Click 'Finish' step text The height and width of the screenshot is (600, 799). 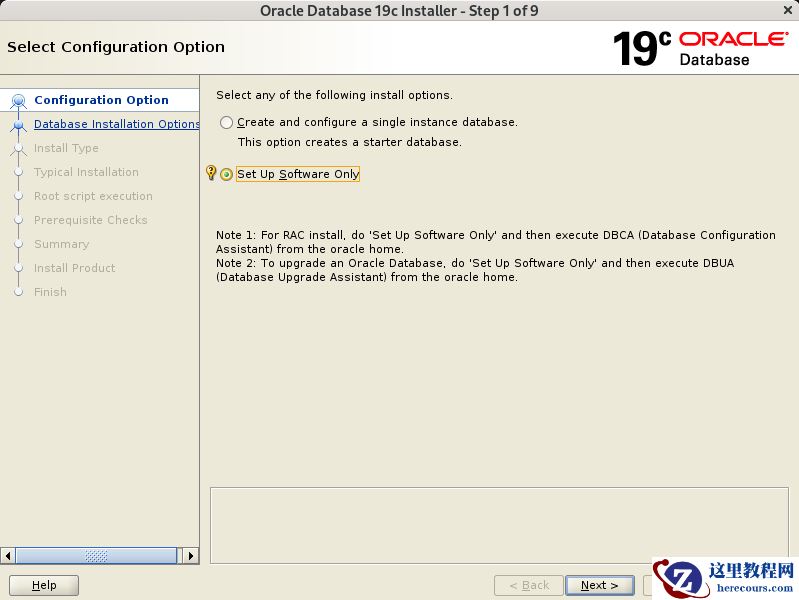pyautogui.click(x=50, y=292)
